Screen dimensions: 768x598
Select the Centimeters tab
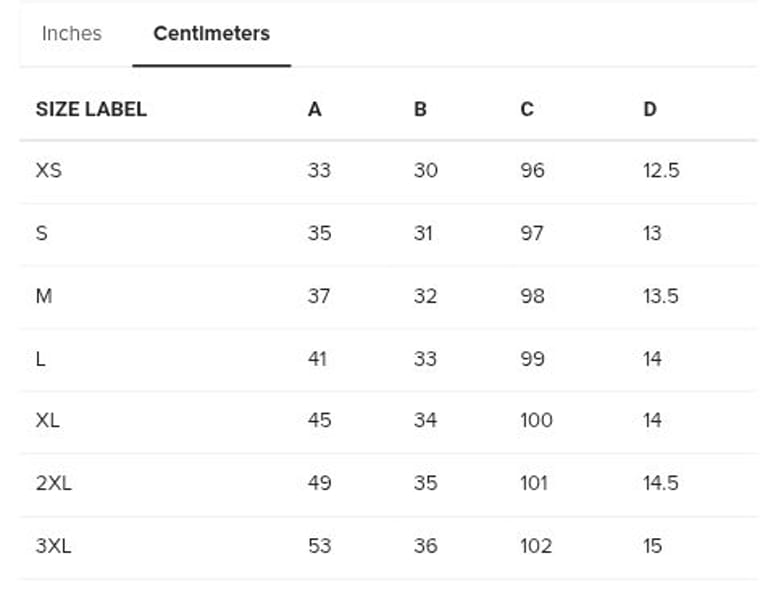(211, 34)
